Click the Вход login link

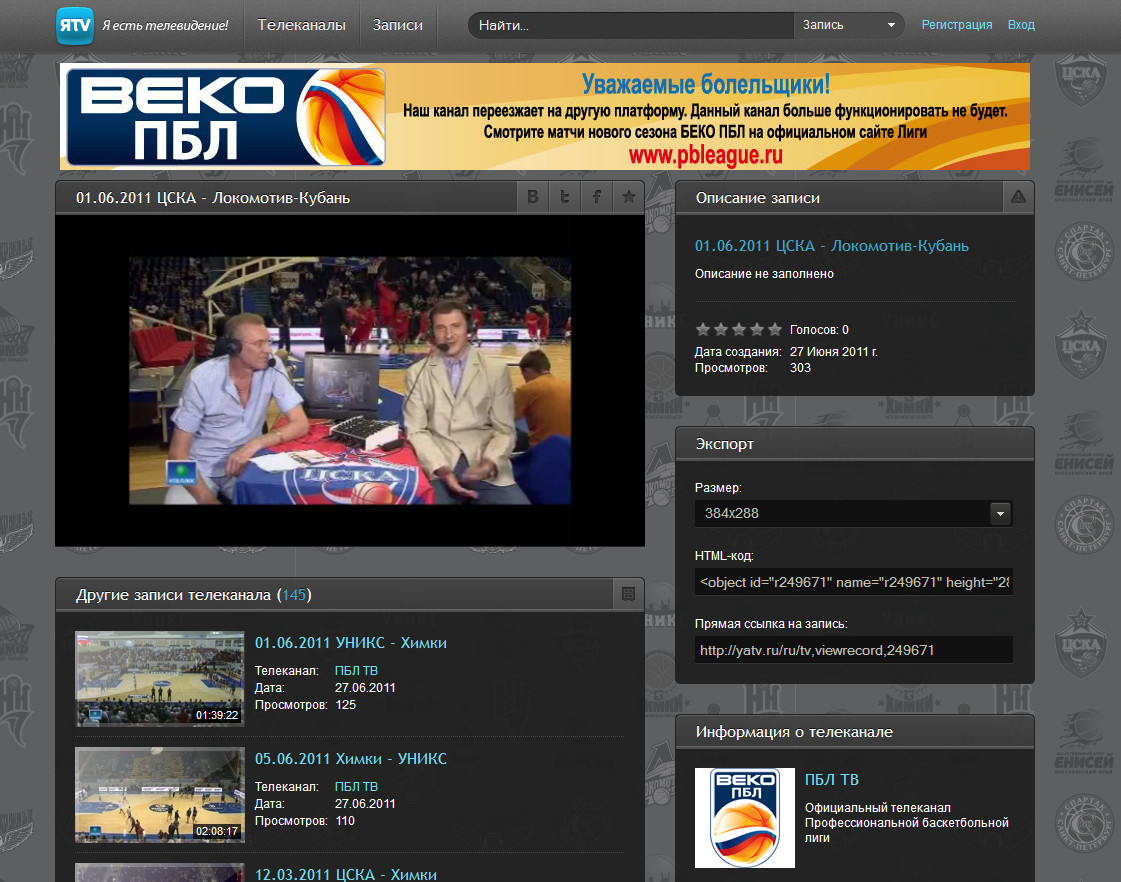point(1021,25)
